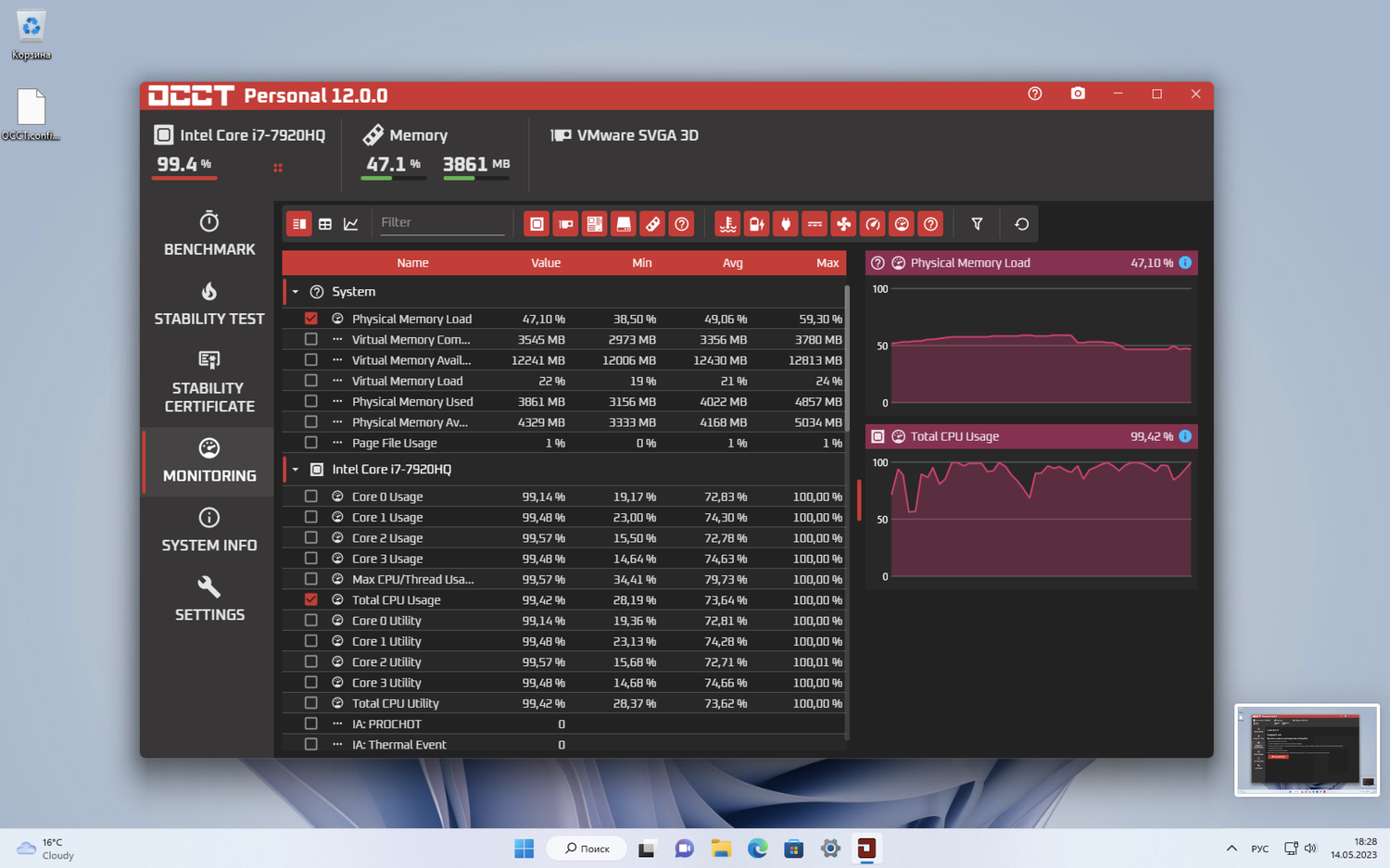Reset min/max values with the circular arrow

[1021, 224]
